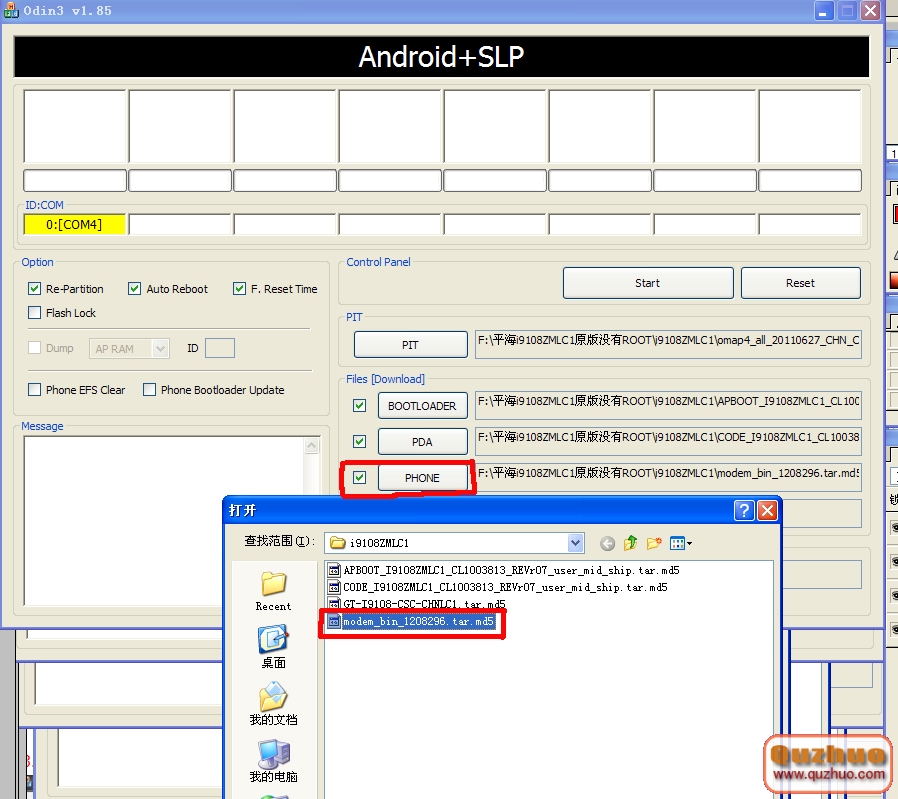Expand the 查找范围 folder dropdown

(x=576, y=543)
